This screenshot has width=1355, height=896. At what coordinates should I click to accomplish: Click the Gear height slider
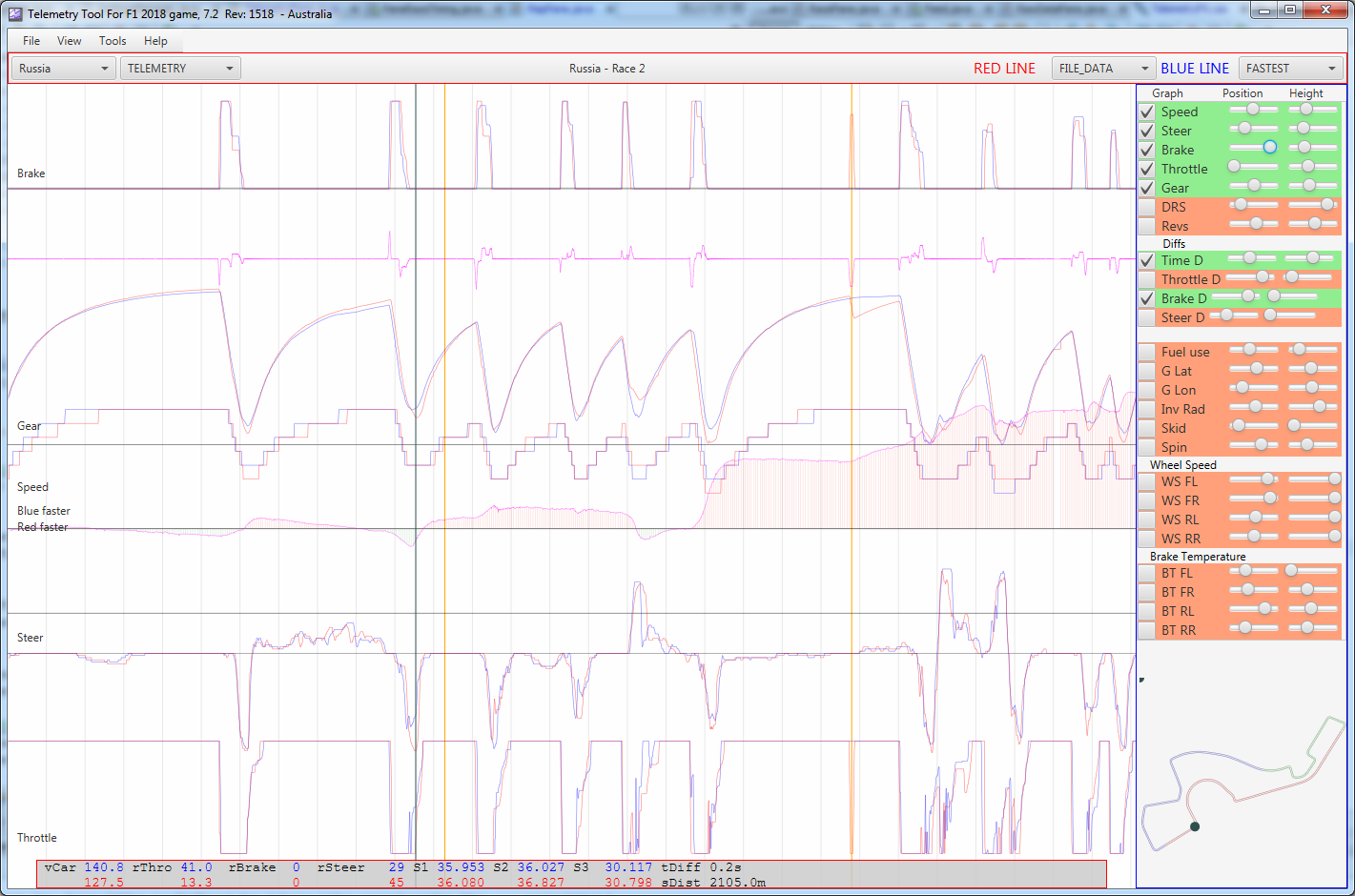pyautogui.click(x=1312, y=186)
